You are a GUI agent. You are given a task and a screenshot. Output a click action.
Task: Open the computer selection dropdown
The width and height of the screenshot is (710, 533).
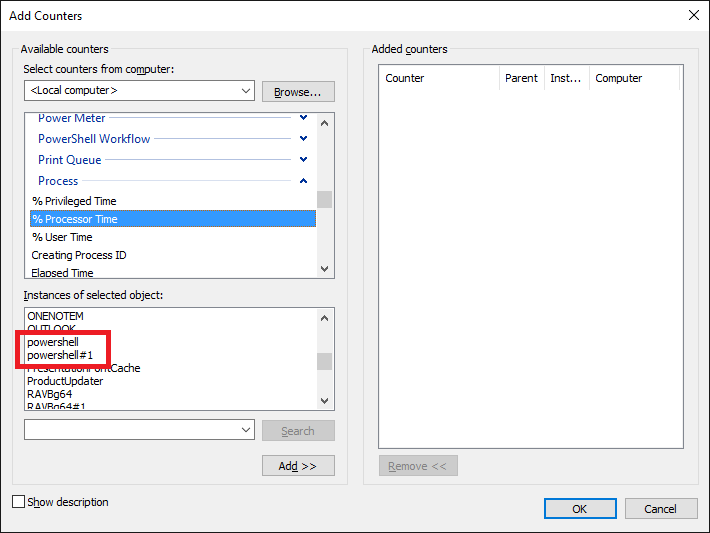pos(246,91)
